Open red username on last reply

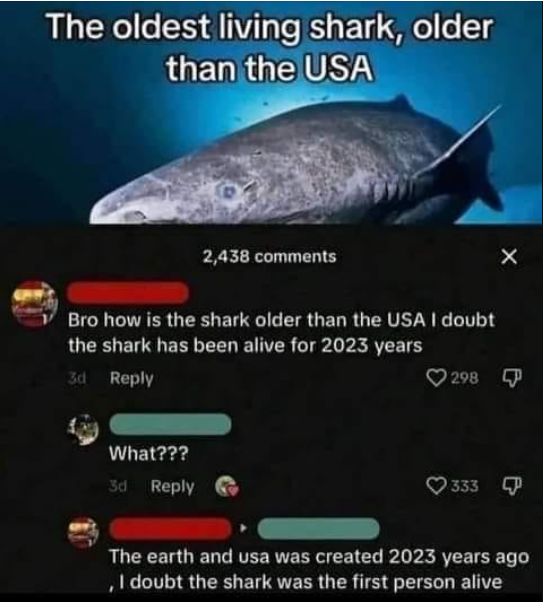(x=171, y=528)
